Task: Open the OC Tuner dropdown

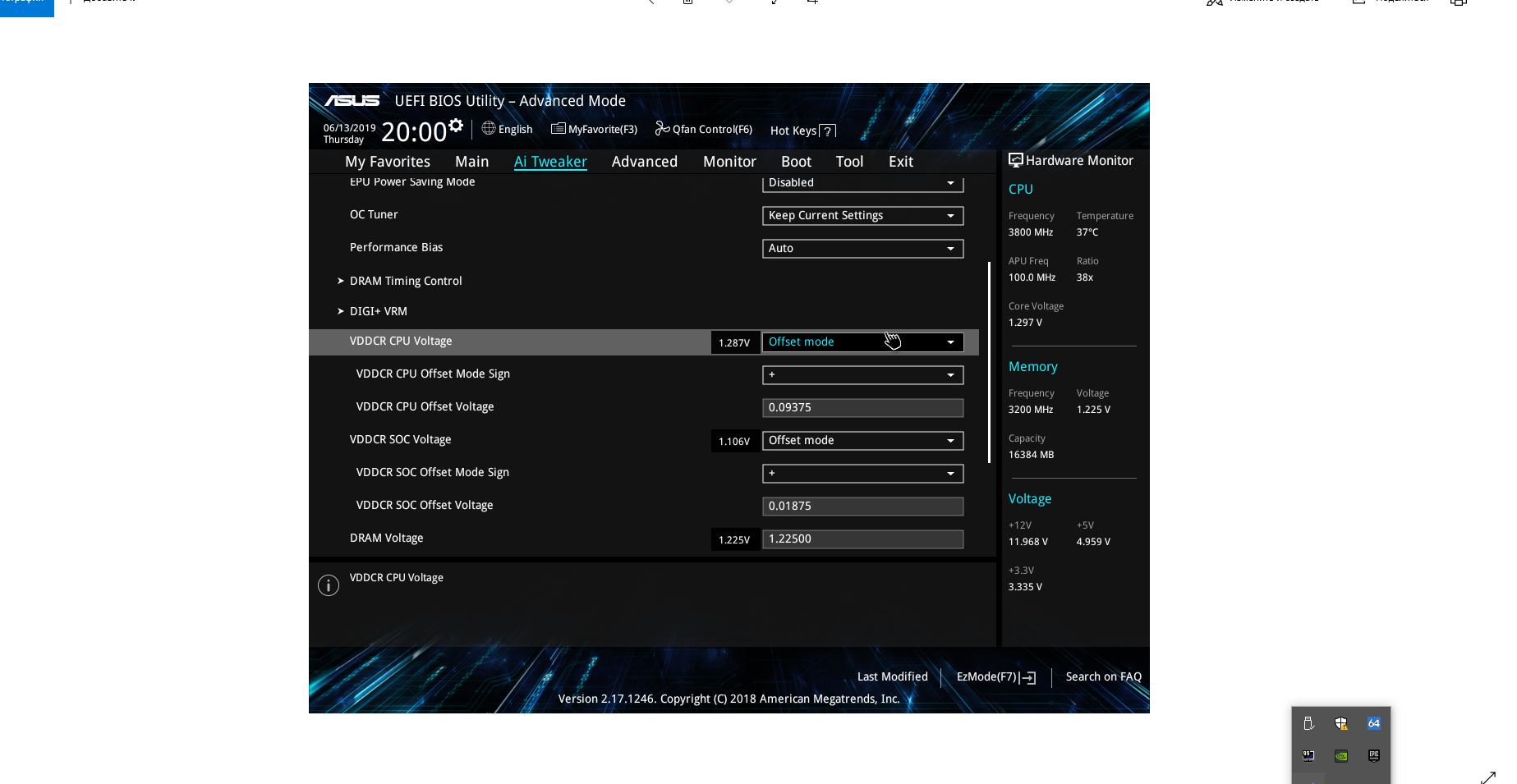Action: pos(863,216)
